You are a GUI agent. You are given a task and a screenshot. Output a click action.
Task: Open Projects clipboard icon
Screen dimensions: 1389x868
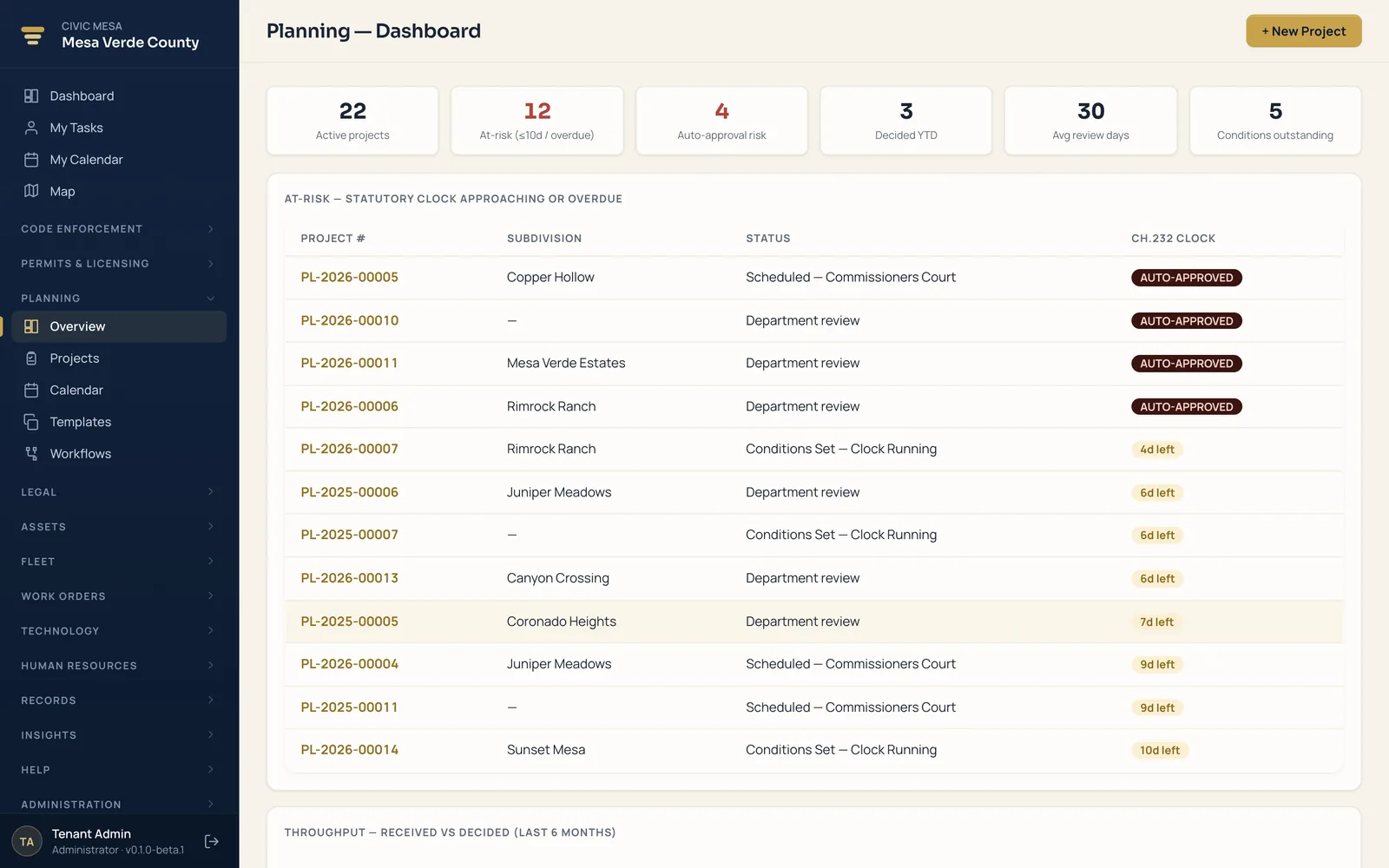point(31,358)
